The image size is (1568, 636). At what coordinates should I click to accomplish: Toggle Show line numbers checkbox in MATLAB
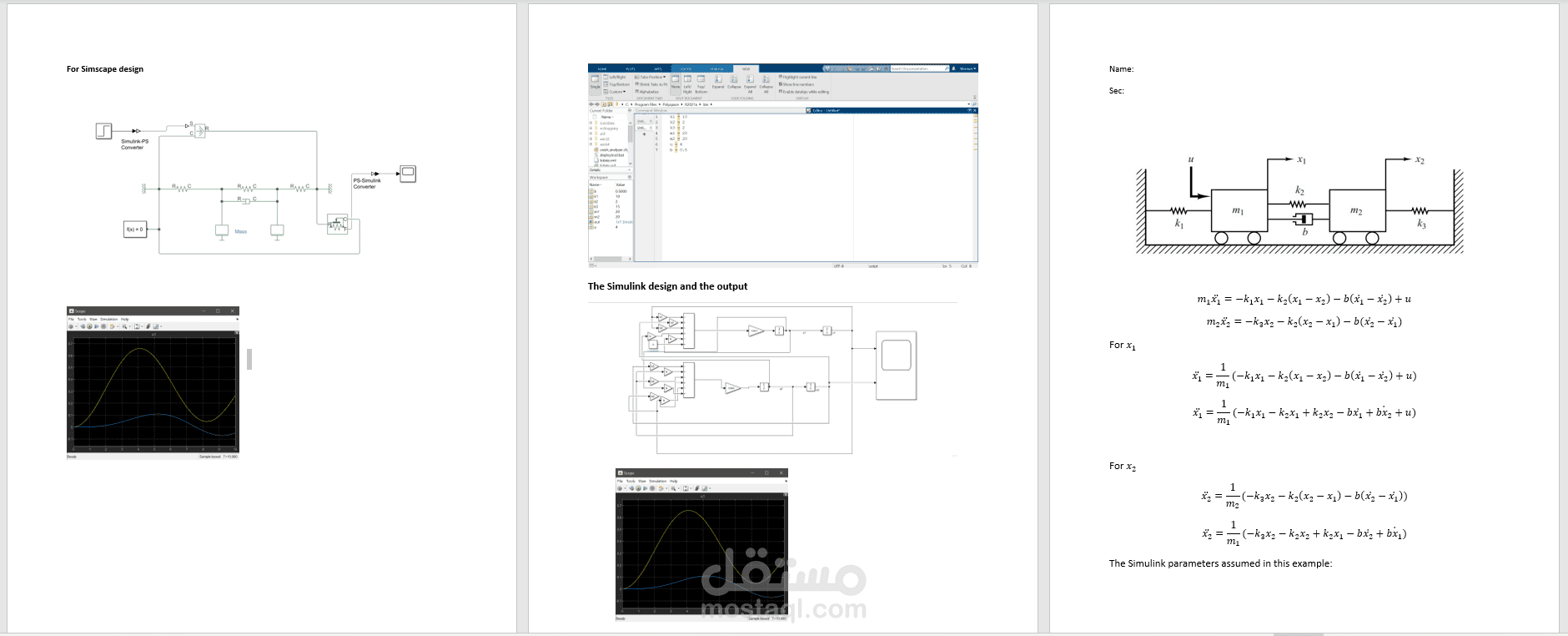tap(781, 84)
